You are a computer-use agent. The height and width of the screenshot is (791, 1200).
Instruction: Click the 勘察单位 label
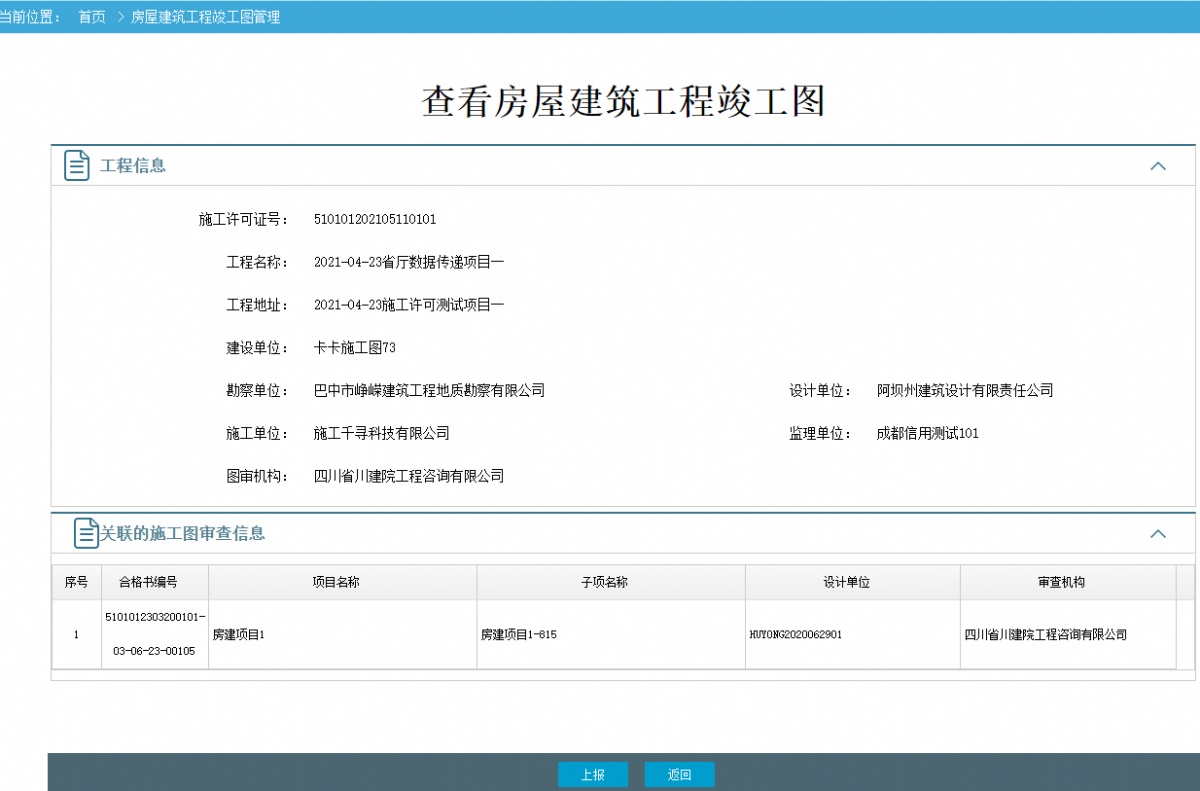(257, 391)
